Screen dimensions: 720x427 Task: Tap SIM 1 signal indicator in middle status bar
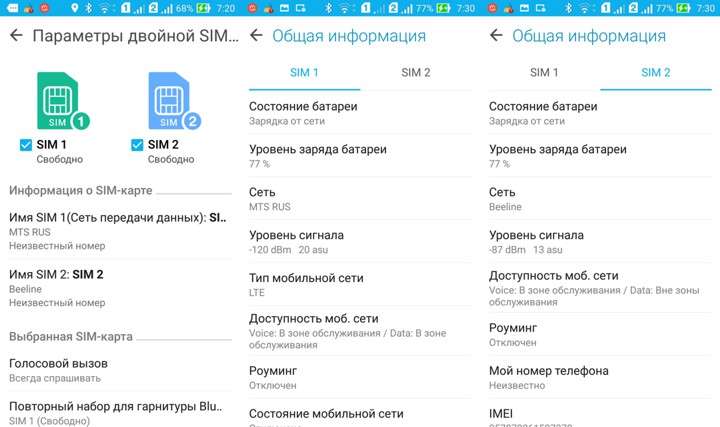tap(371, 8)
